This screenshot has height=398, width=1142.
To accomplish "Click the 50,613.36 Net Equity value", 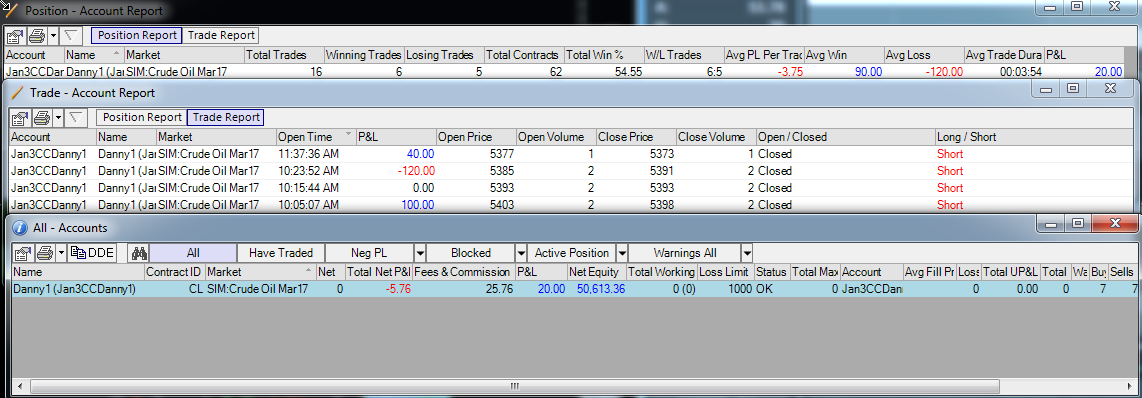I will coord(601,289).
